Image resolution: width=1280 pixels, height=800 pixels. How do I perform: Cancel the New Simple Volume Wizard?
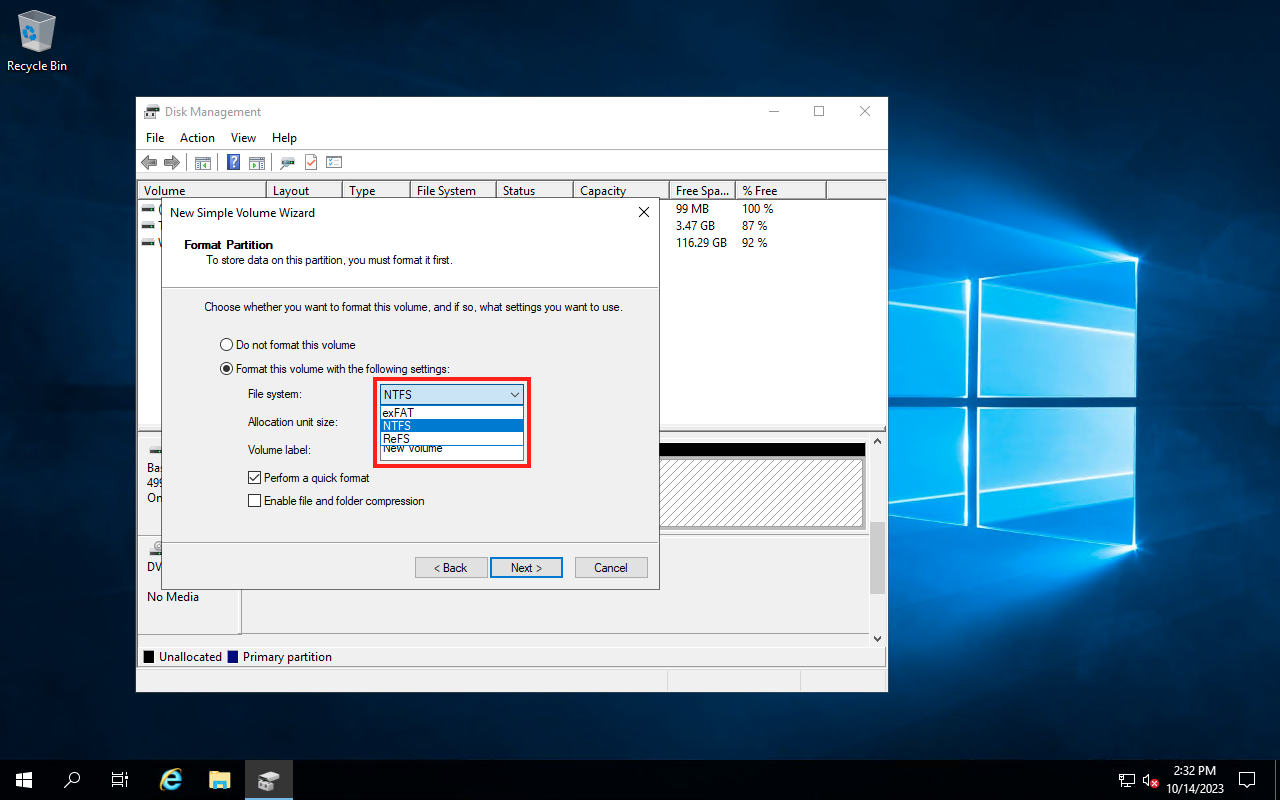click(611, 568)
